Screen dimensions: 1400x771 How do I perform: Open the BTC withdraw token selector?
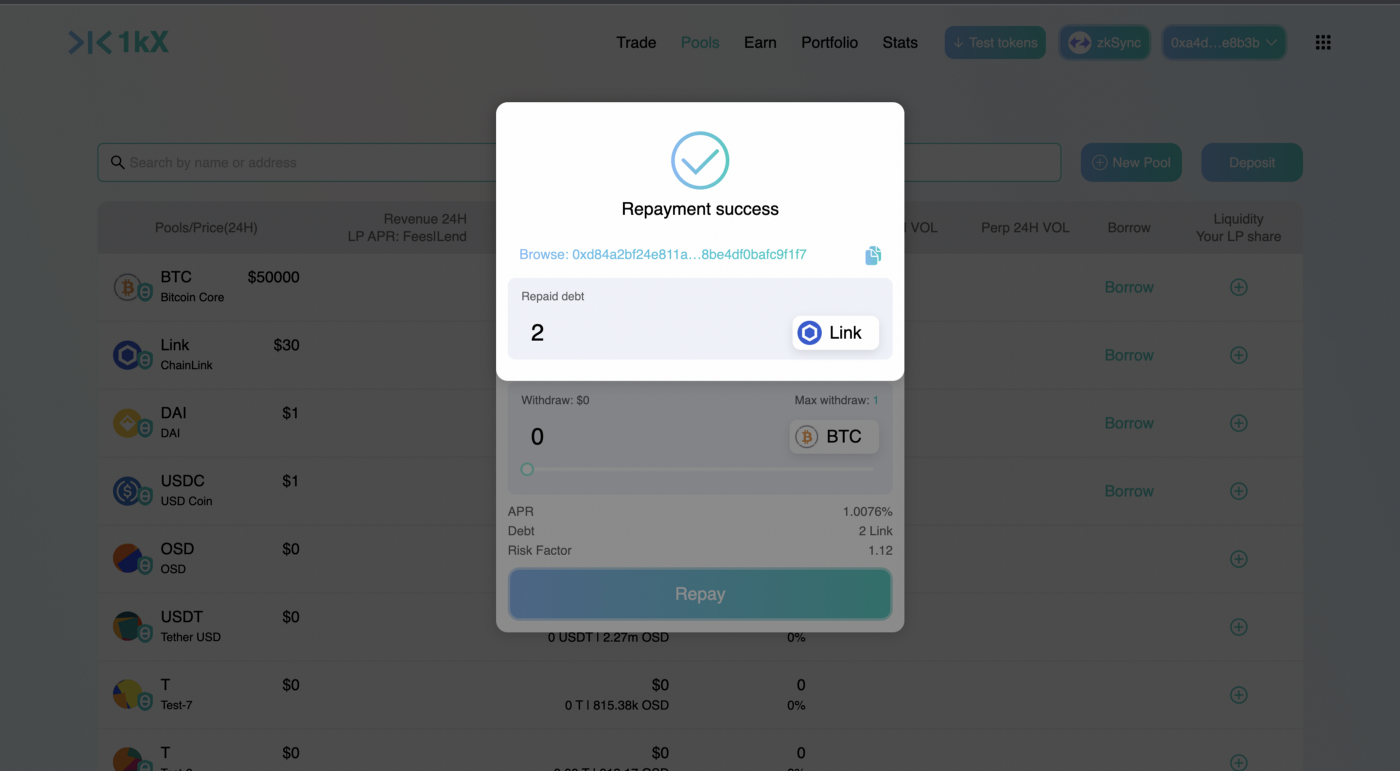(x=833, y=437)
